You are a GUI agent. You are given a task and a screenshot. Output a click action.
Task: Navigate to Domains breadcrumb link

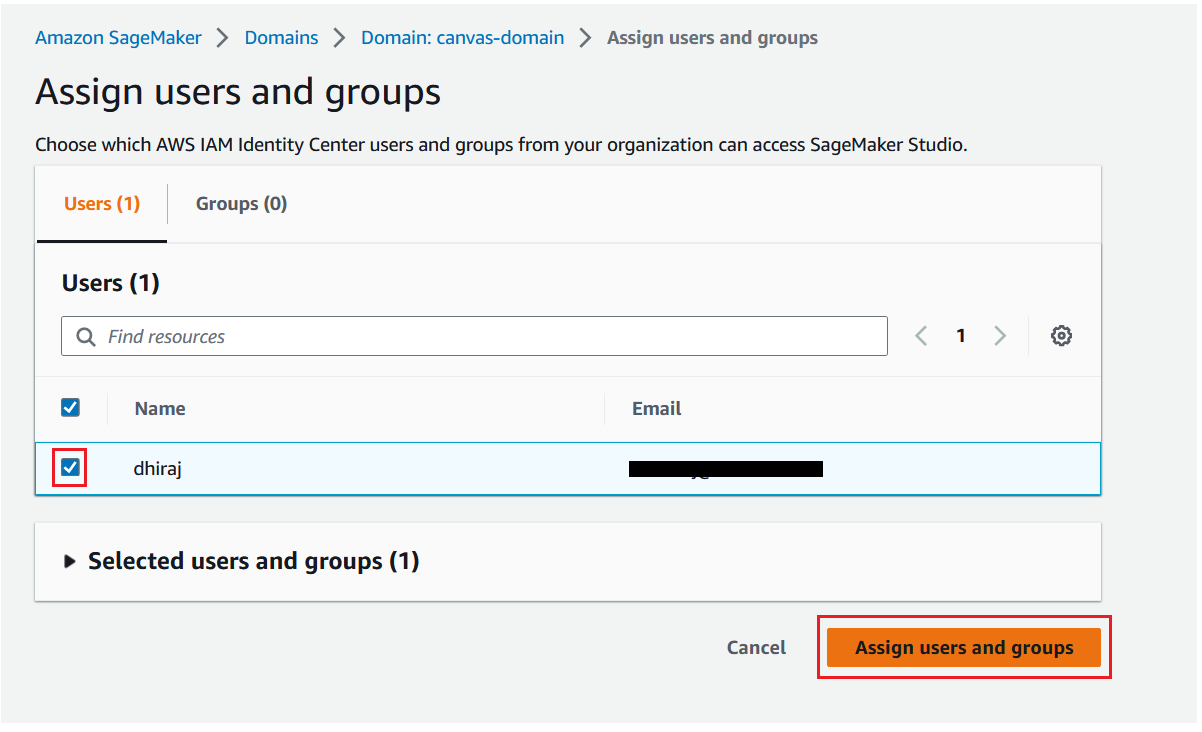pyautogui.click(x=281, y=38)
